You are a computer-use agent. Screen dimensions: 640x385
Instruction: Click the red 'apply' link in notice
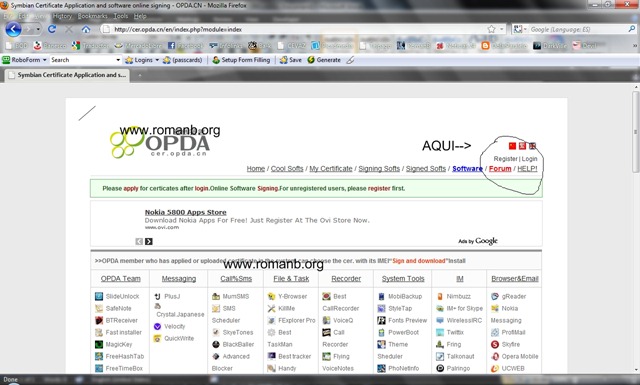point(131,189)
